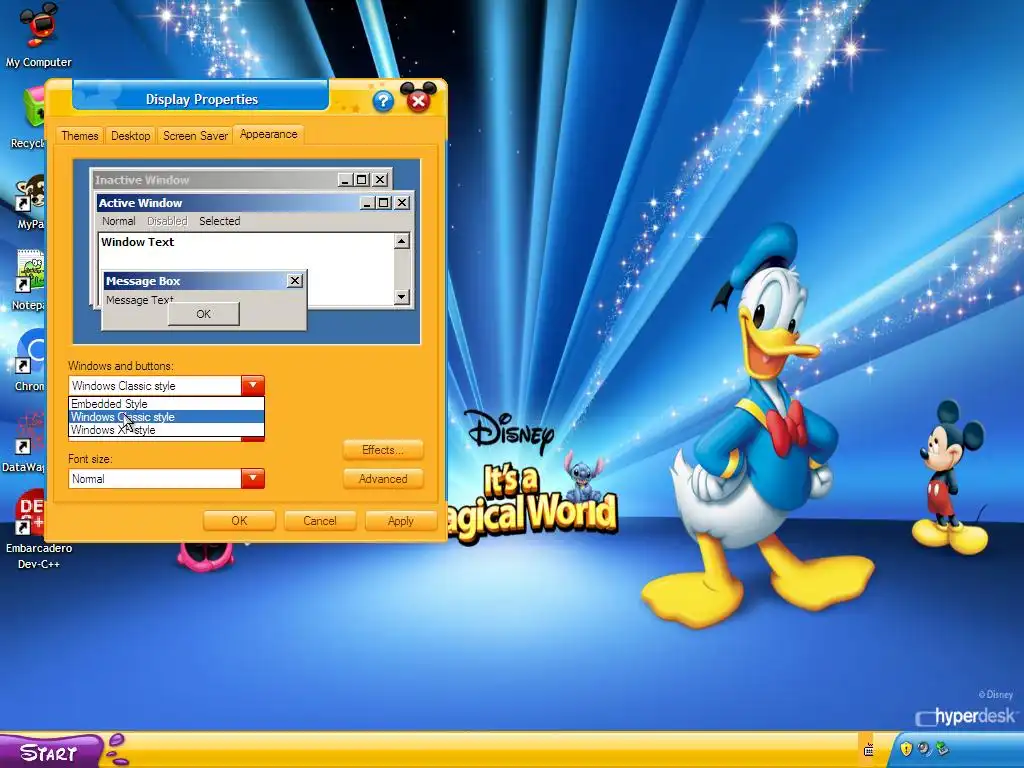Screen dimensions: 1024x768
Task: Choose Embedded Style from the list
Action: (x=167, y=404)
